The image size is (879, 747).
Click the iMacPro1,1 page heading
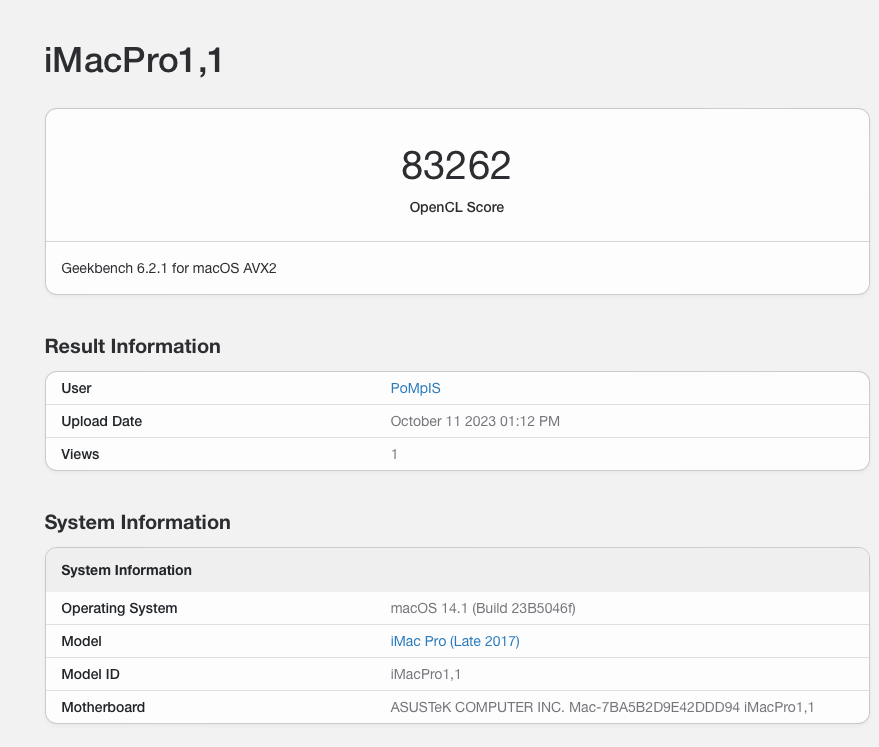coord(133,61)
